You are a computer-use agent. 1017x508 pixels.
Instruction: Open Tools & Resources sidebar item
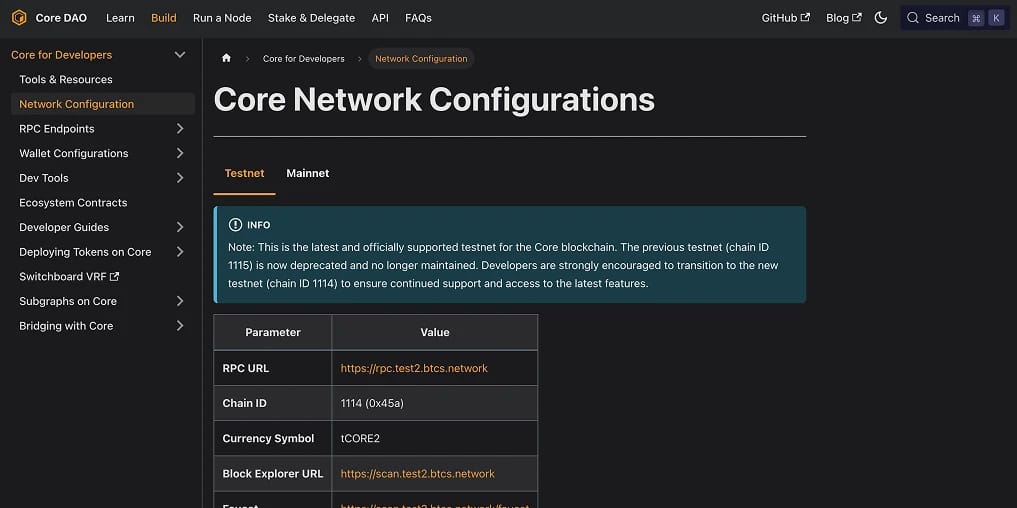pyautogui.click(x=66, y=79)
